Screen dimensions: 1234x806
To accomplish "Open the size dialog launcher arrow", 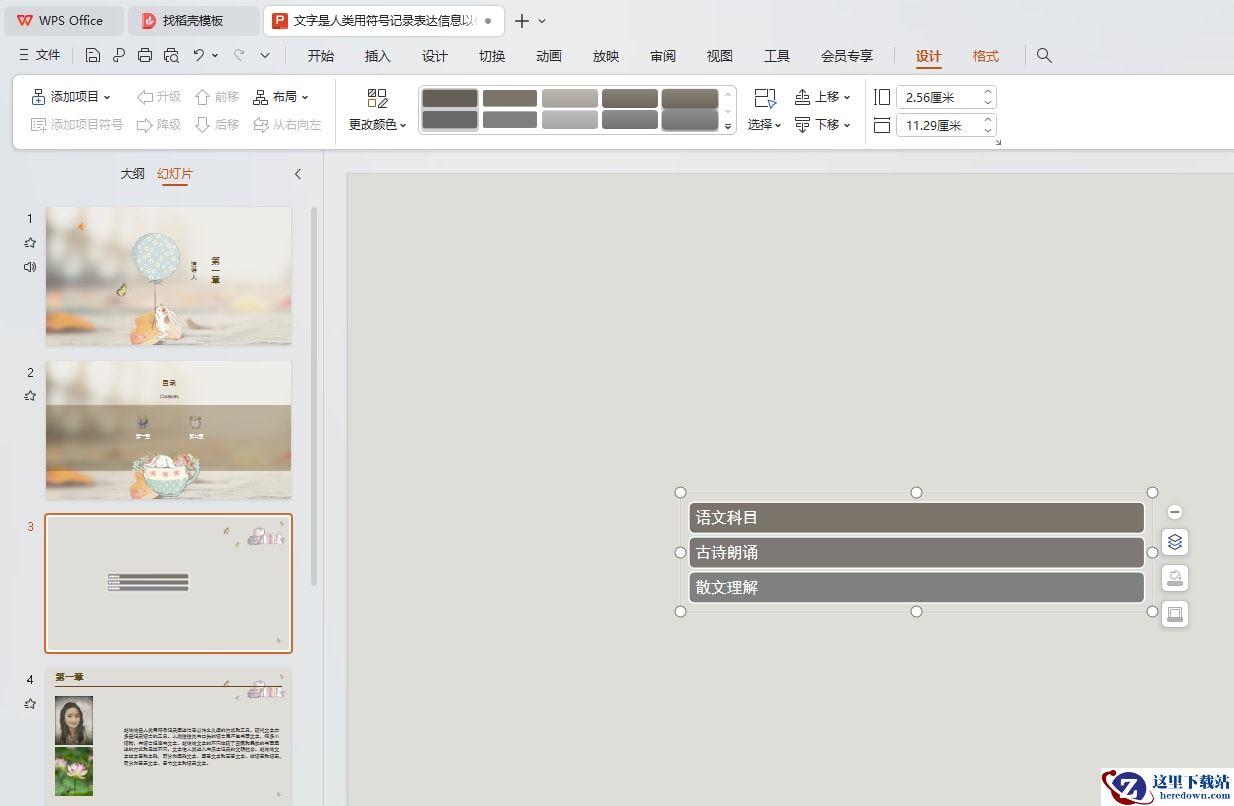I will (x=997, y=143).
